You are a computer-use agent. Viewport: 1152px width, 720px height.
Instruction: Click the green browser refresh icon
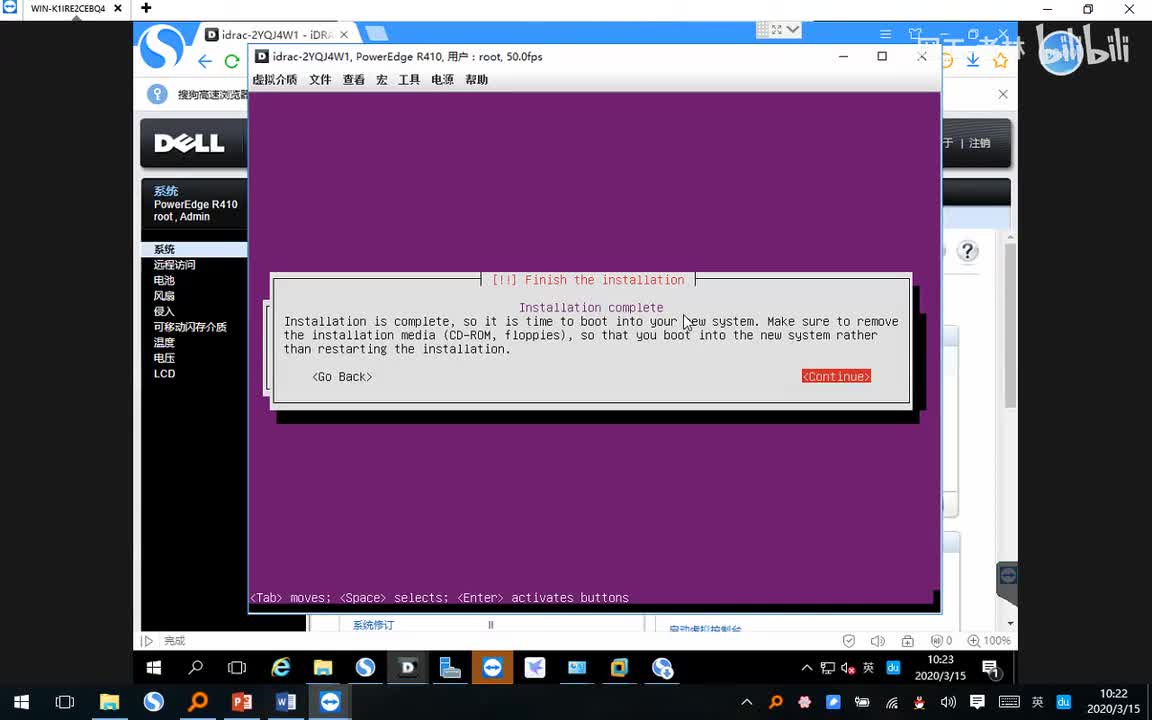point(232,61)
